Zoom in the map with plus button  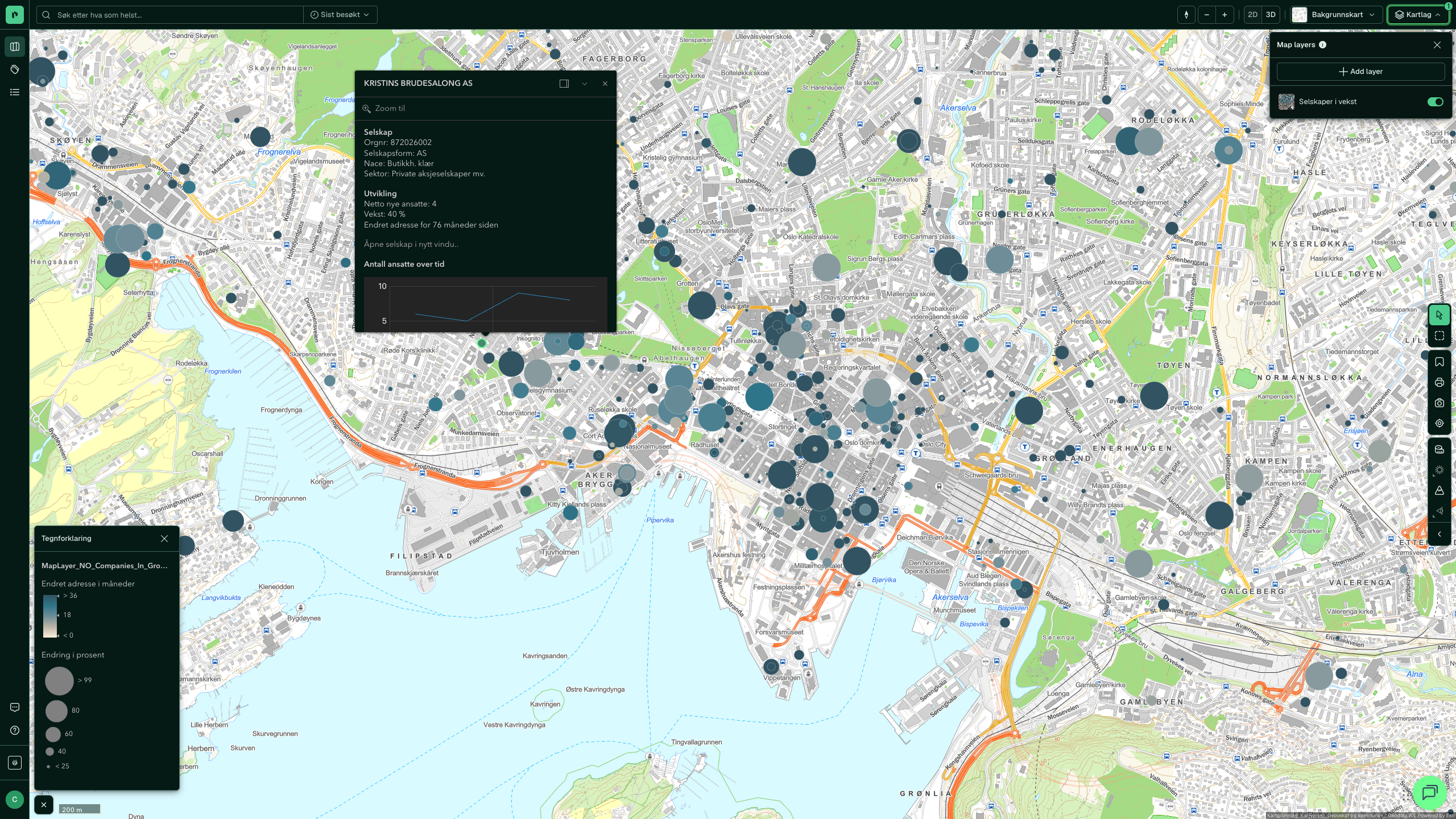(x=1225, y=15)
